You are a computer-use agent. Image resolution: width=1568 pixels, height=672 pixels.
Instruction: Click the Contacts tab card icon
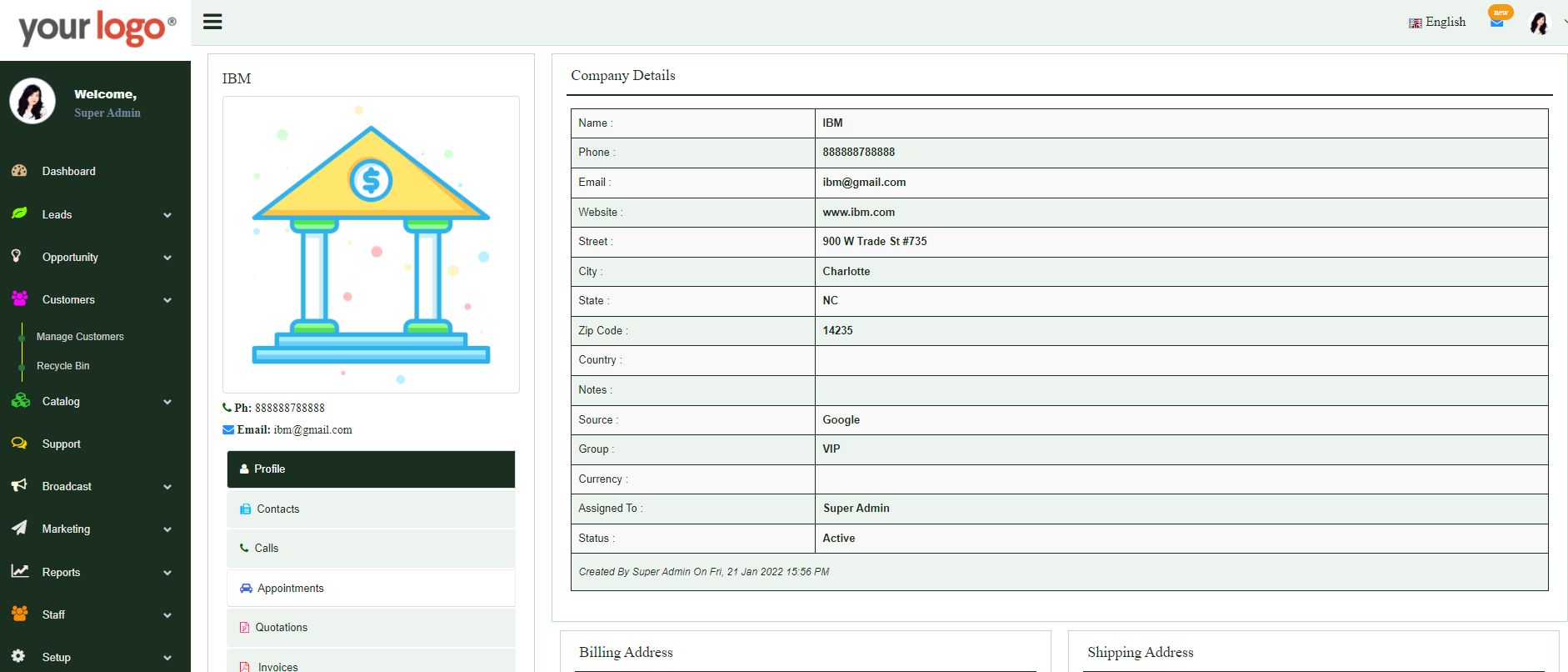pyautogui.click(x=246, y=509)
